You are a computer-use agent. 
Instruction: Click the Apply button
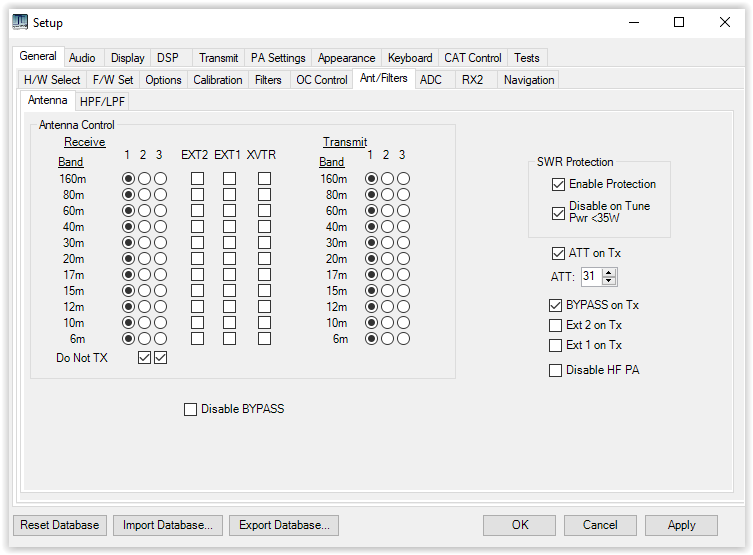pyautogui.click(x=681, y=525)
